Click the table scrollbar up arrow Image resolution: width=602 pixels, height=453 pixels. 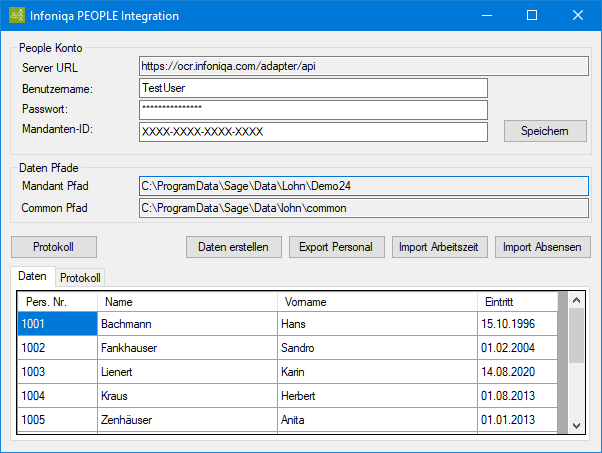click(x=576, y=300)
